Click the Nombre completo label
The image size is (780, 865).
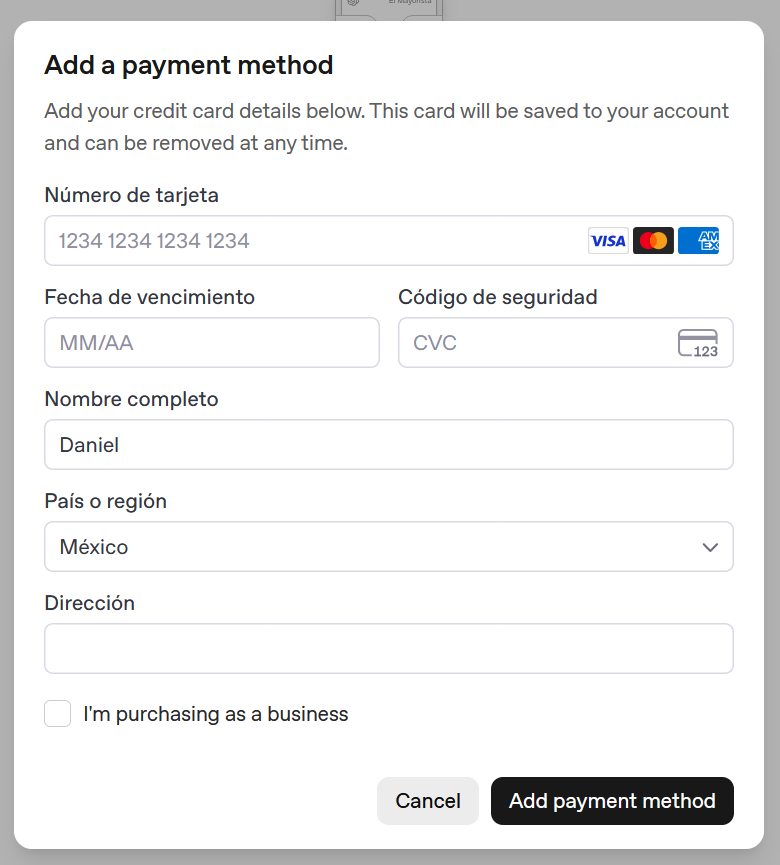point(131,399)
